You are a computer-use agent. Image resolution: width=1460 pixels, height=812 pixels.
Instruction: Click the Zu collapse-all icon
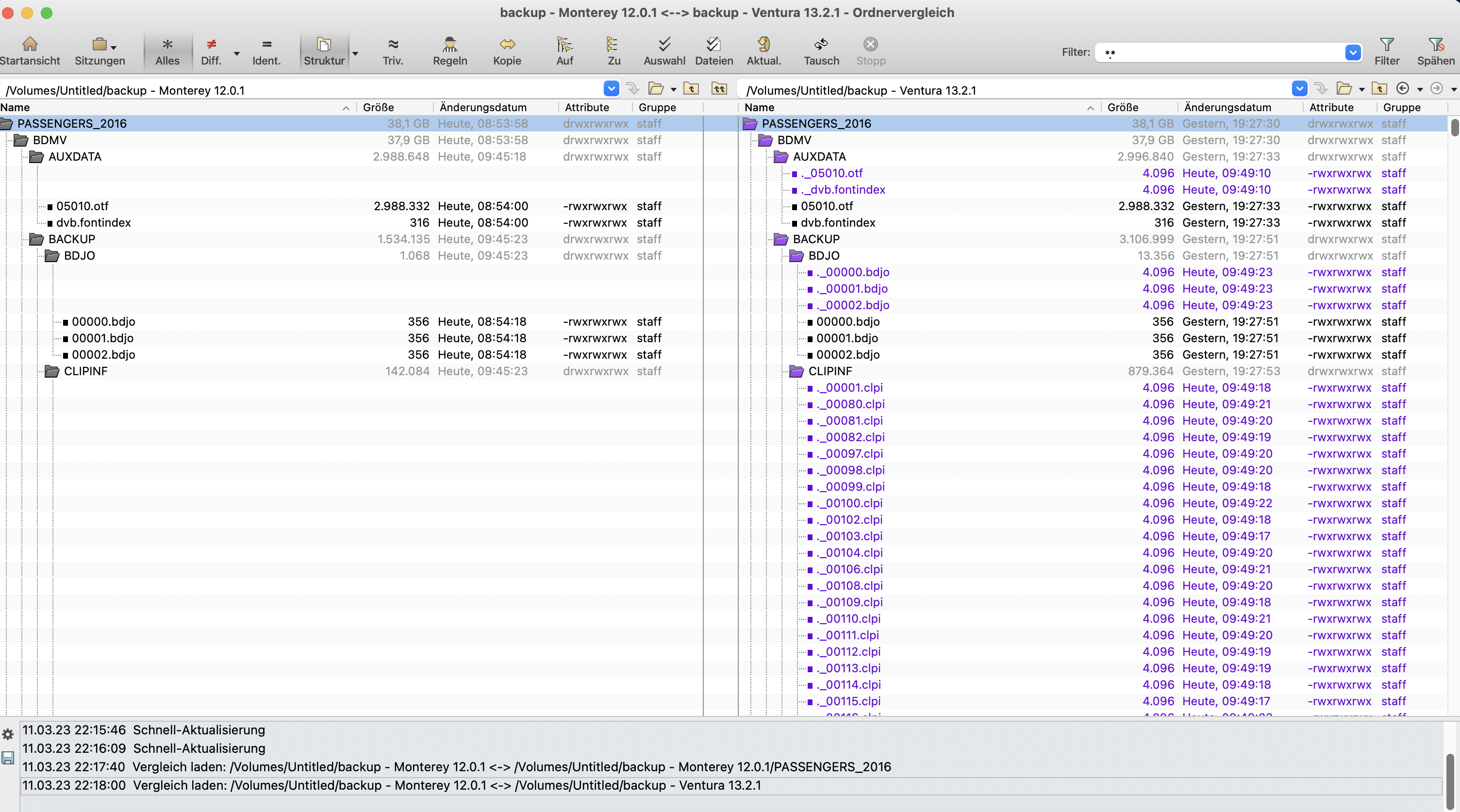pyautogui.click(x=612, y=44)
